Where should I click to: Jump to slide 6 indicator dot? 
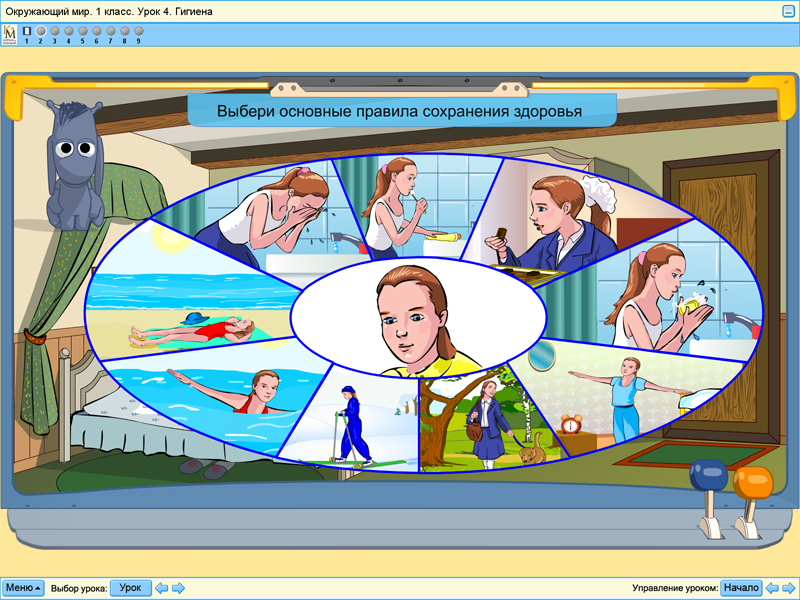click(96, 31)
